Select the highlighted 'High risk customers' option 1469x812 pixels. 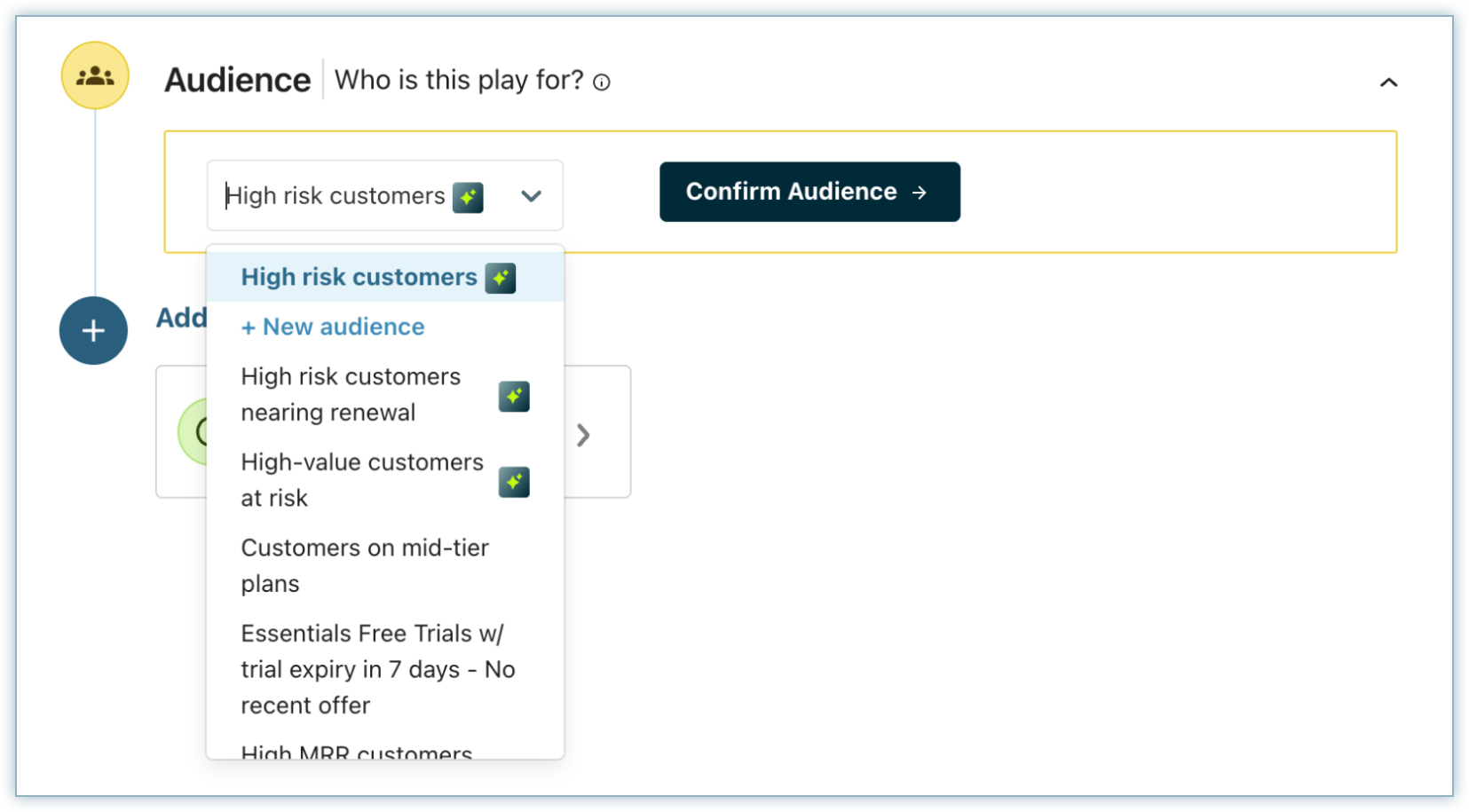click(x=359, y=277)
